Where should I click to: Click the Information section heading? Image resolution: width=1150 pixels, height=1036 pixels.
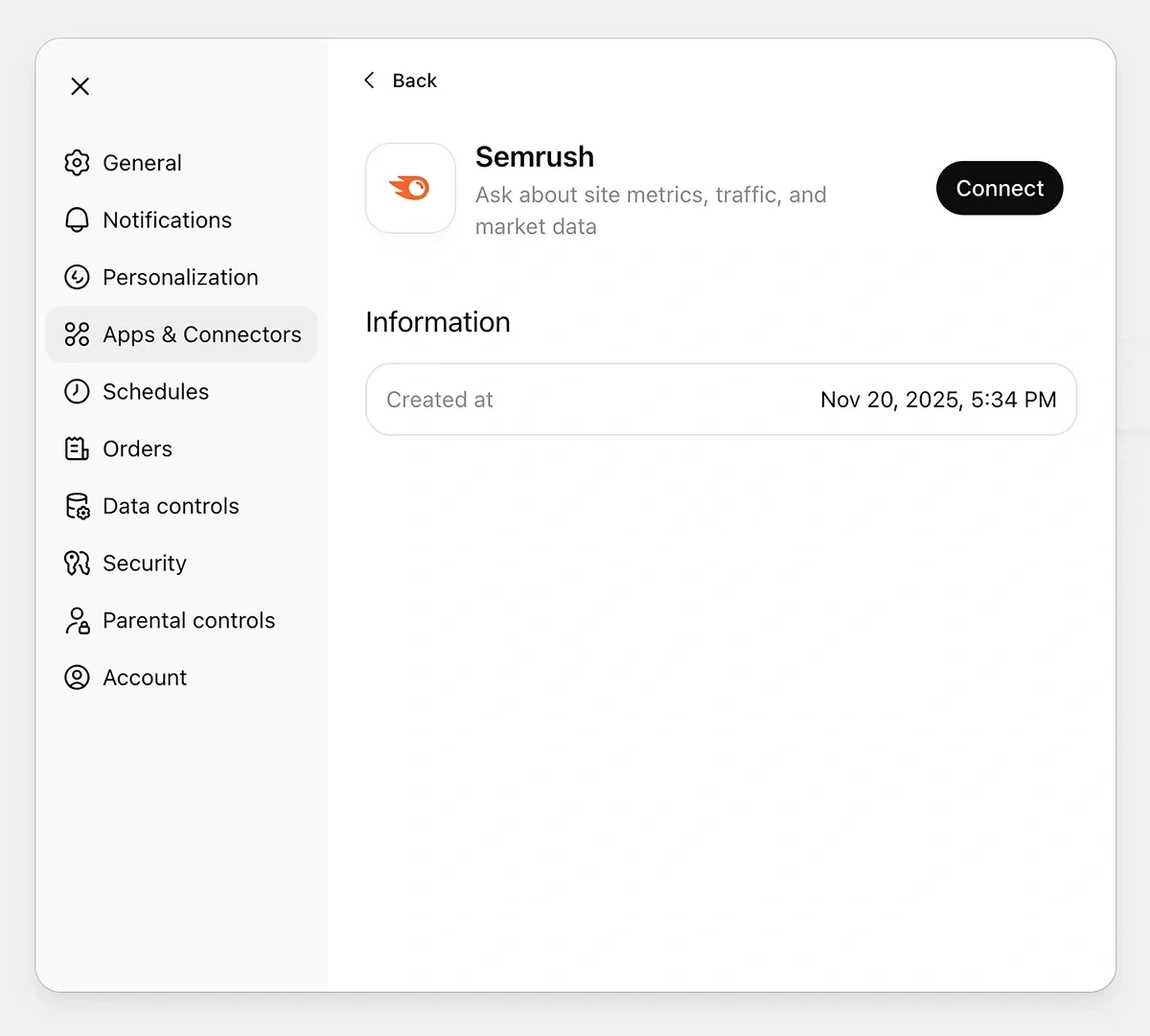coord(437,322)
